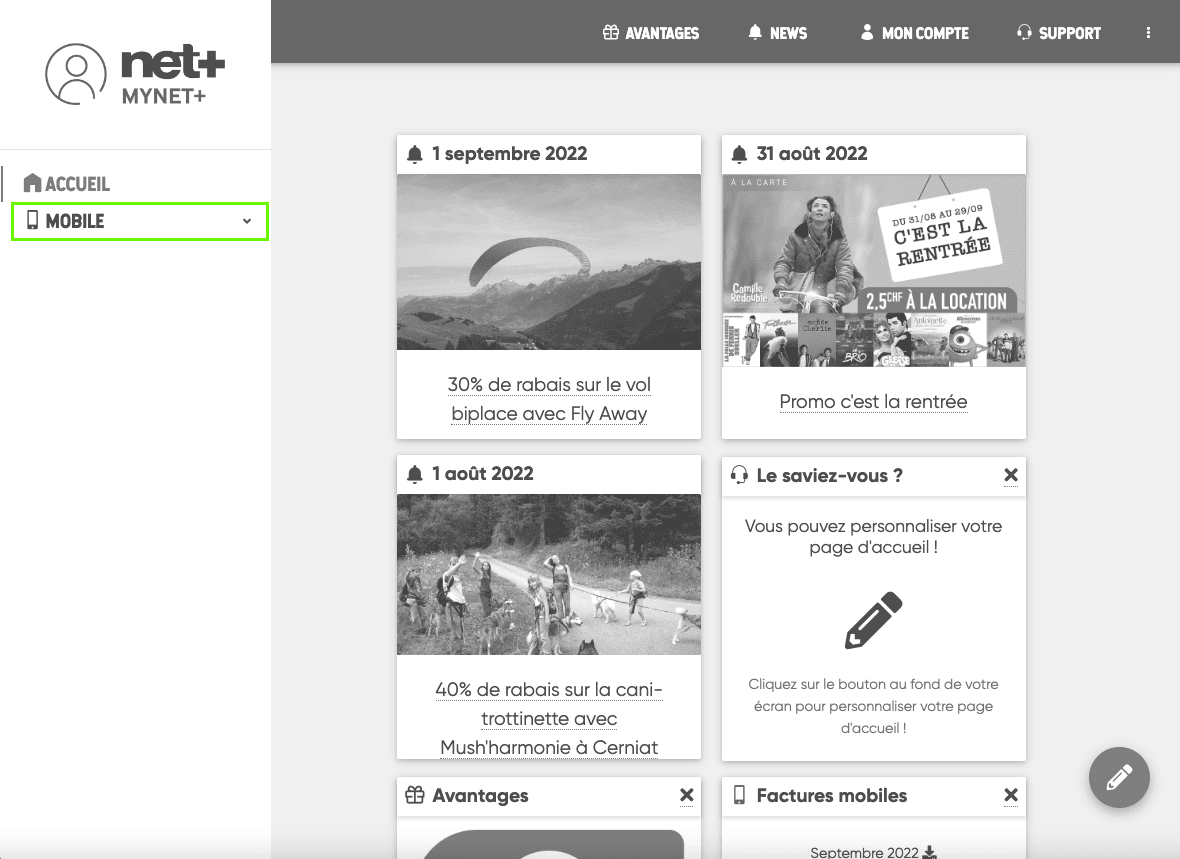Open News in the top navigation

pyautogui.click(x=777, y=33)
